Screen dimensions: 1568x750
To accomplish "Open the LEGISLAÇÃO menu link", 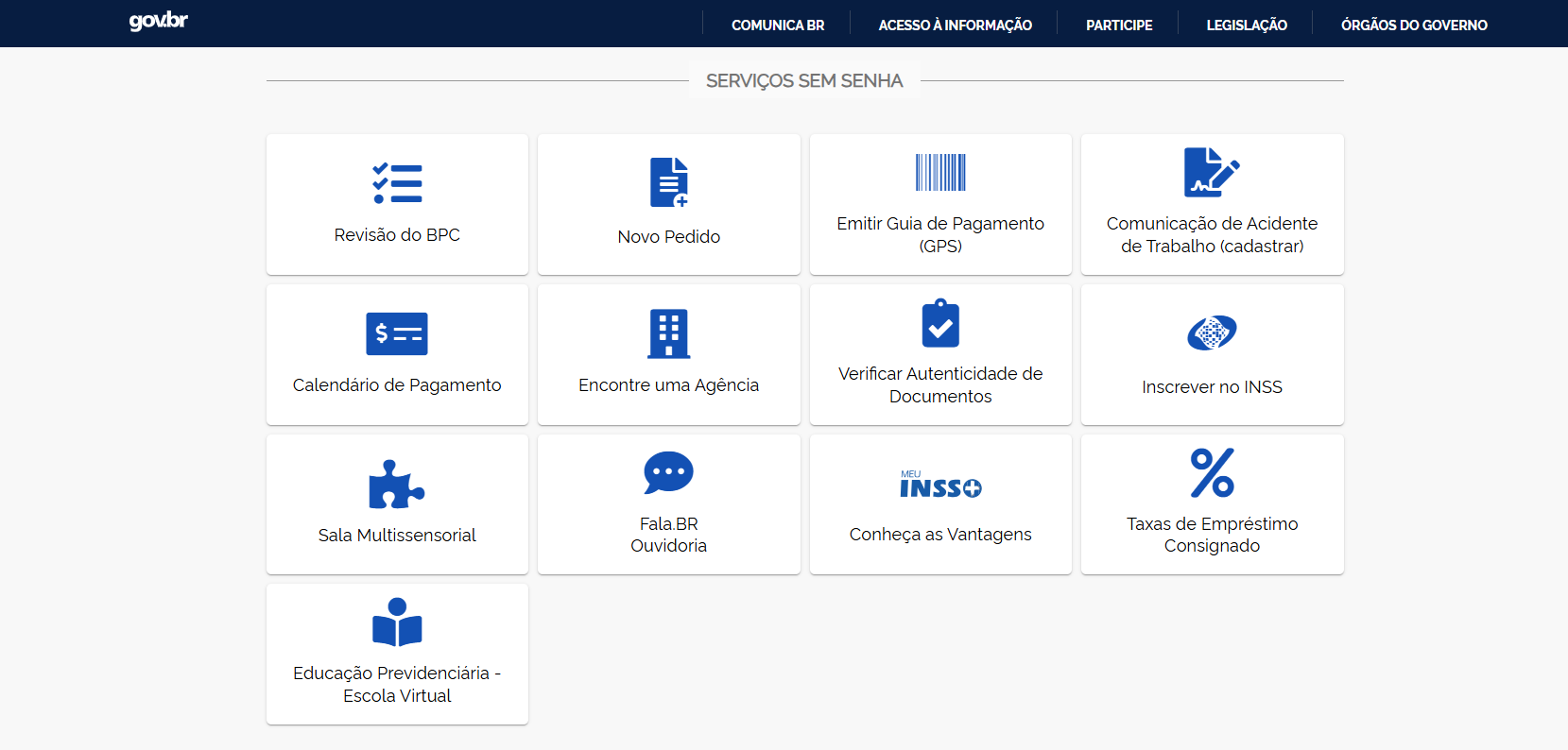I will 1247,25.
